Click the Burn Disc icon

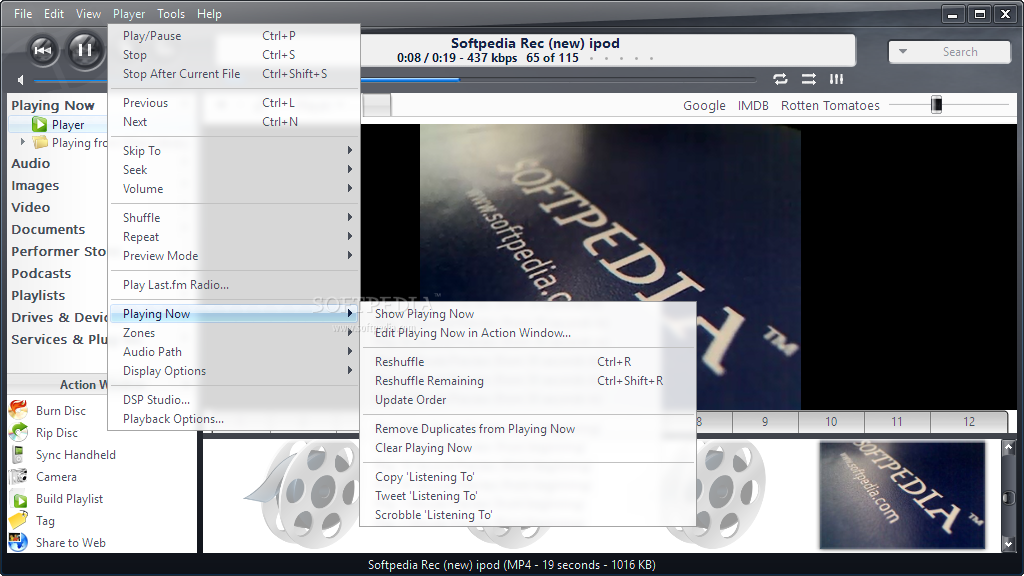point(18,410)
